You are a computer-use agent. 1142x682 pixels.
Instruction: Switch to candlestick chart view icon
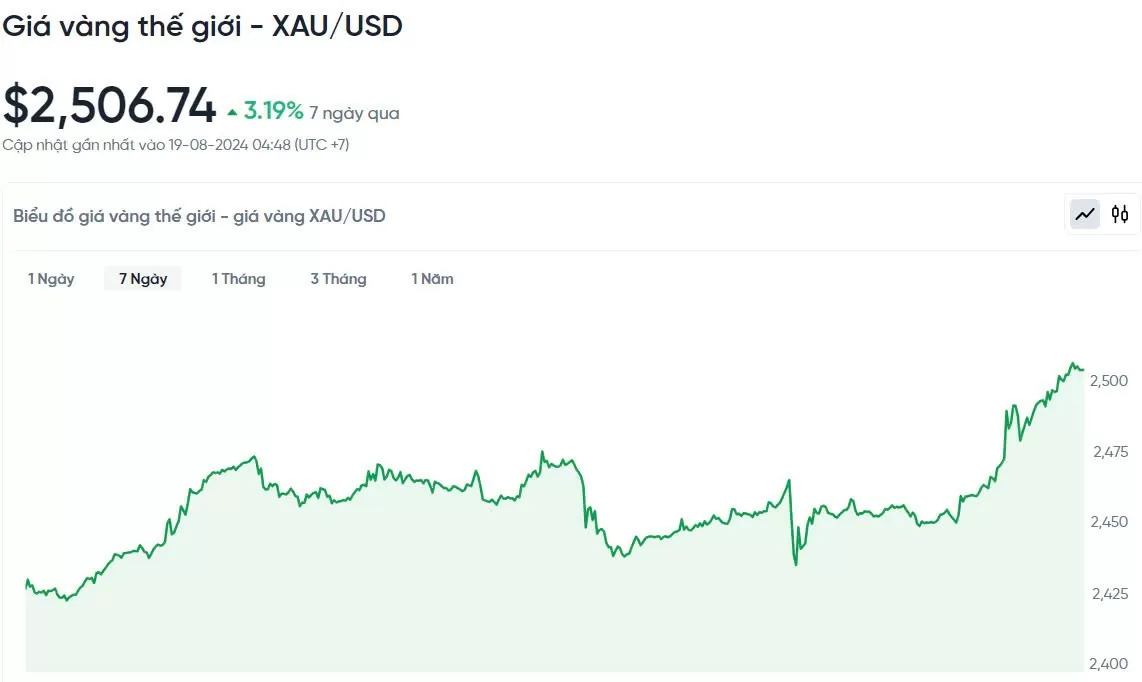(x=1120, y=214)
